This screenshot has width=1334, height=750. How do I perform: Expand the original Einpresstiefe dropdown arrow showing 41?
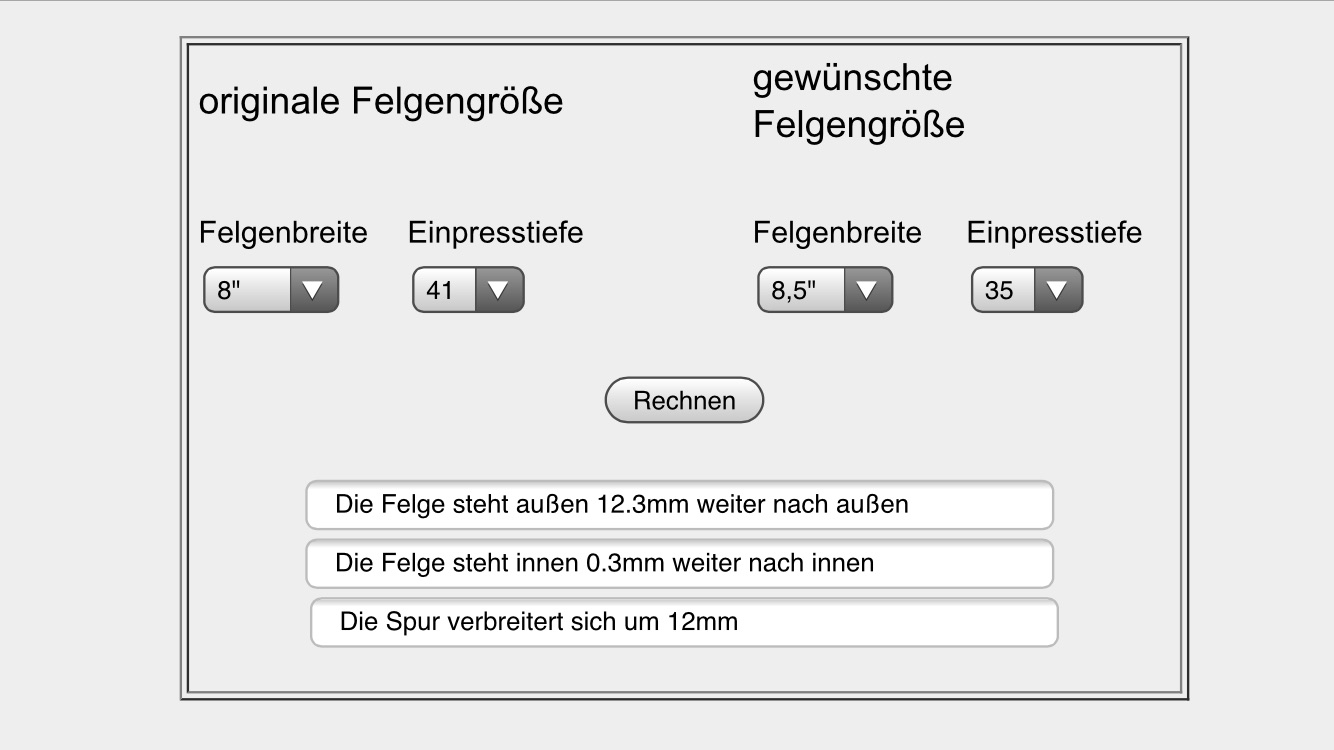click(498, 290)
